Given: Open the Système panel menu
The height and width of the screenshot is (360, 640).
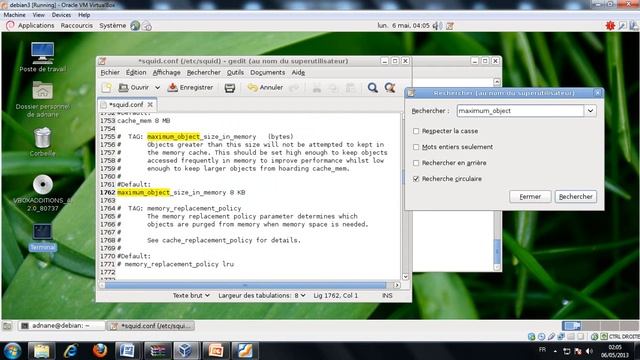Looking at the screenshot, I should pyautogui.click(x=113, y=25).
